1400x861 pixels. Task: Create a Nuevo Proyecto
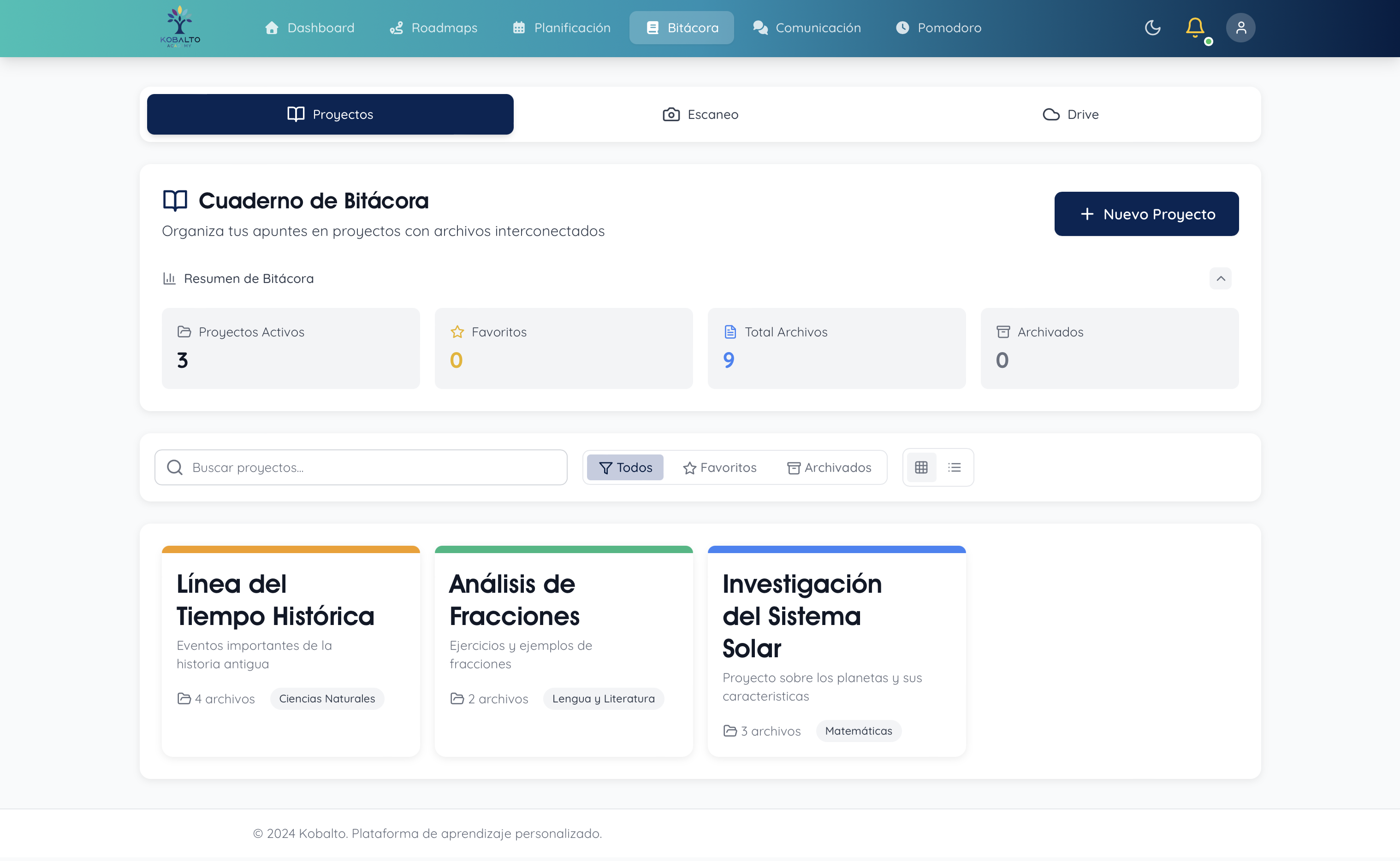[x=1146, y=214]
